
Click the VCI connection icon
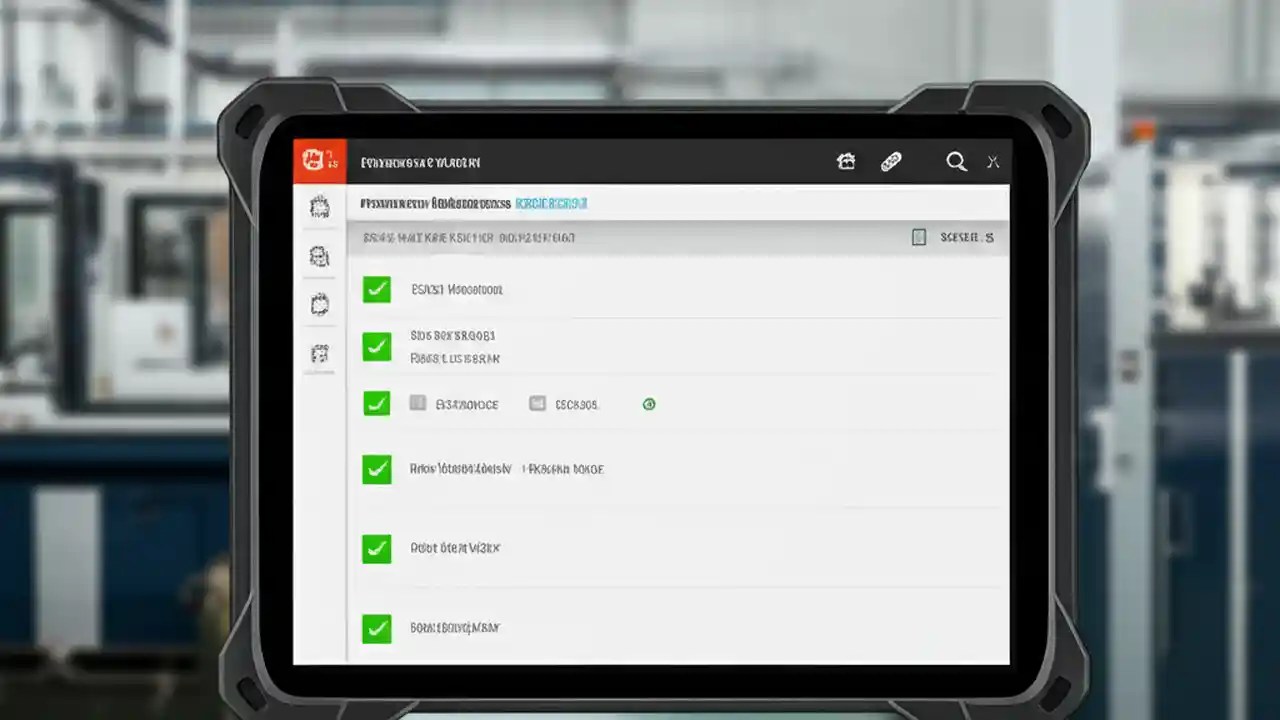coord(891,160)
